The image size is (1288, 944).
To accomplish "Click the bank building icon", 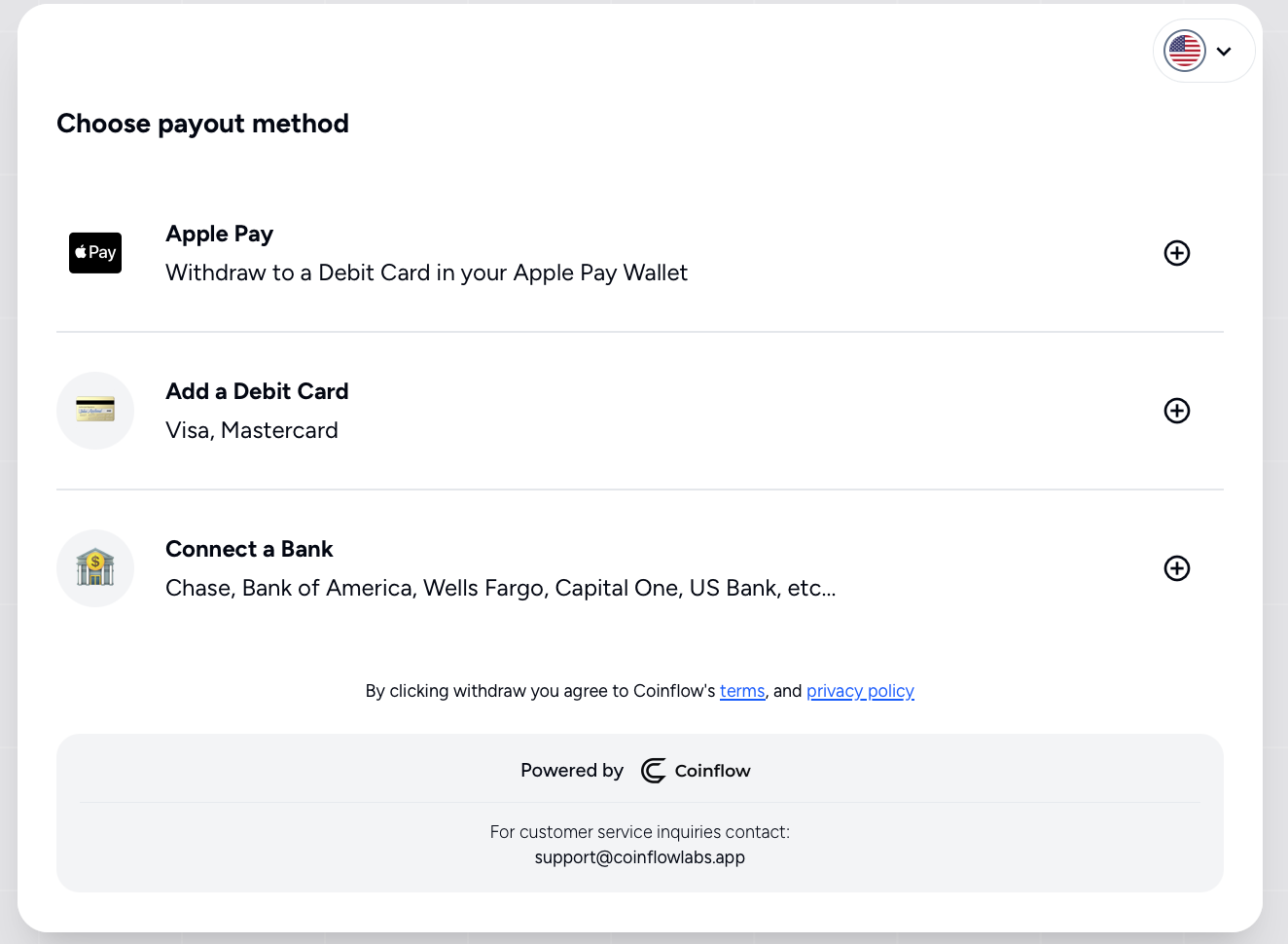I will click(x=95, y=568).
